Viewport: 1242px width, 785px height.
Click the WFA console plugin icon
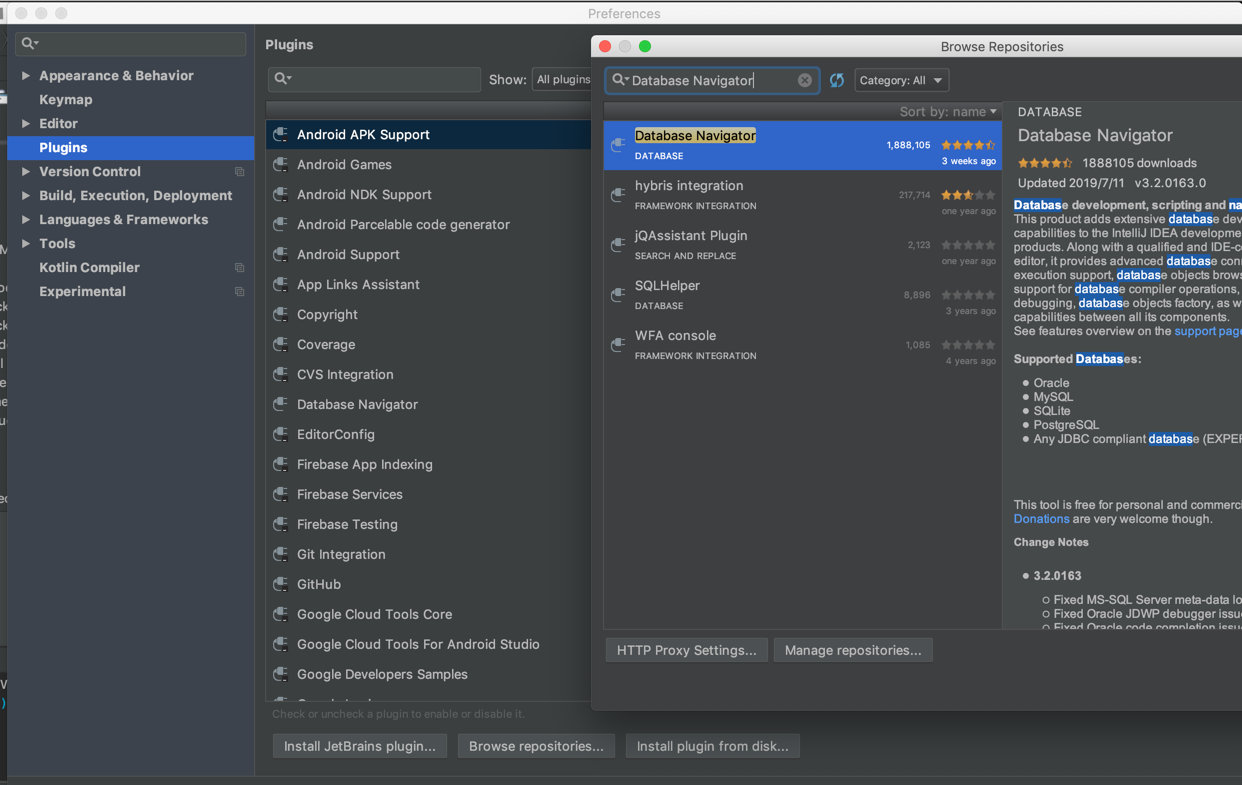tap(618, 345)
